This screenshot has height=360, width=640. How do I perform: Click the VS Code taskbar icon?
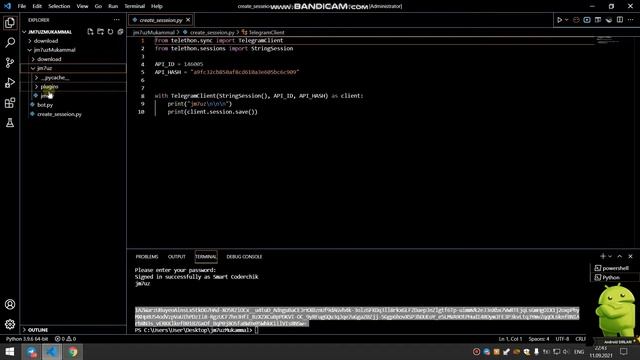[52, 352]
